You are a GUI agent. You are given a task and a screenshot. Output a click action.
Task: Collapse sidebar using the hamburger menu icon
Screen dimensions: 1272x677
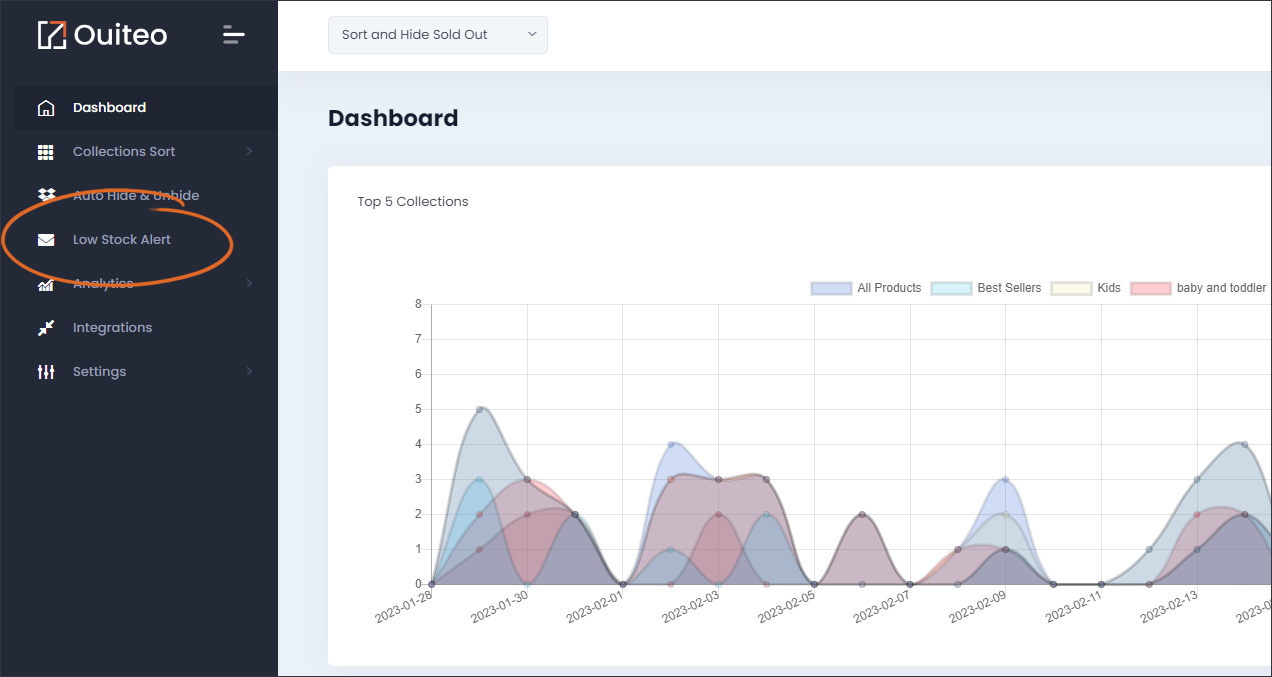pyautogui.click(x=233, y=35)
